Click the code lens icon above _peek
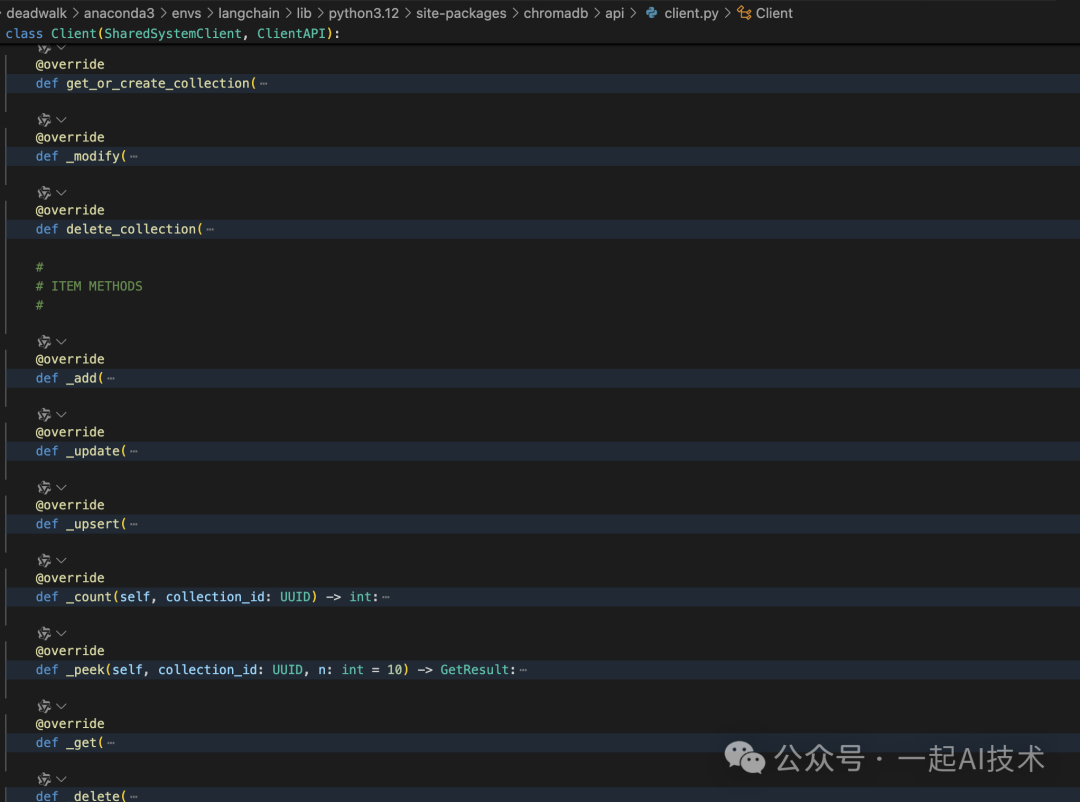 [44, 634]
